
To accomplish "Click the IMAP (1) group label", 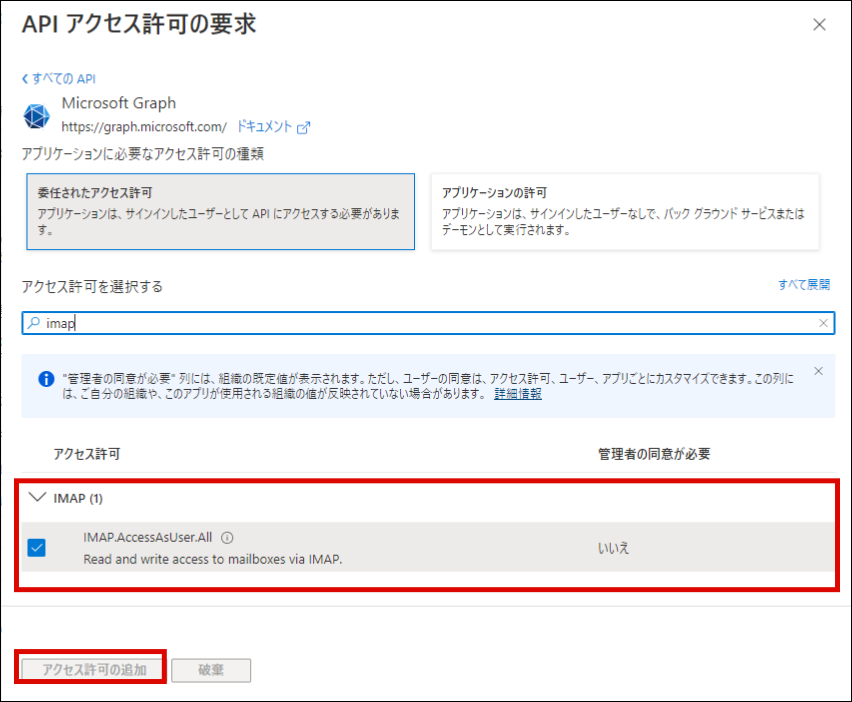I will (x=78, y=498).
